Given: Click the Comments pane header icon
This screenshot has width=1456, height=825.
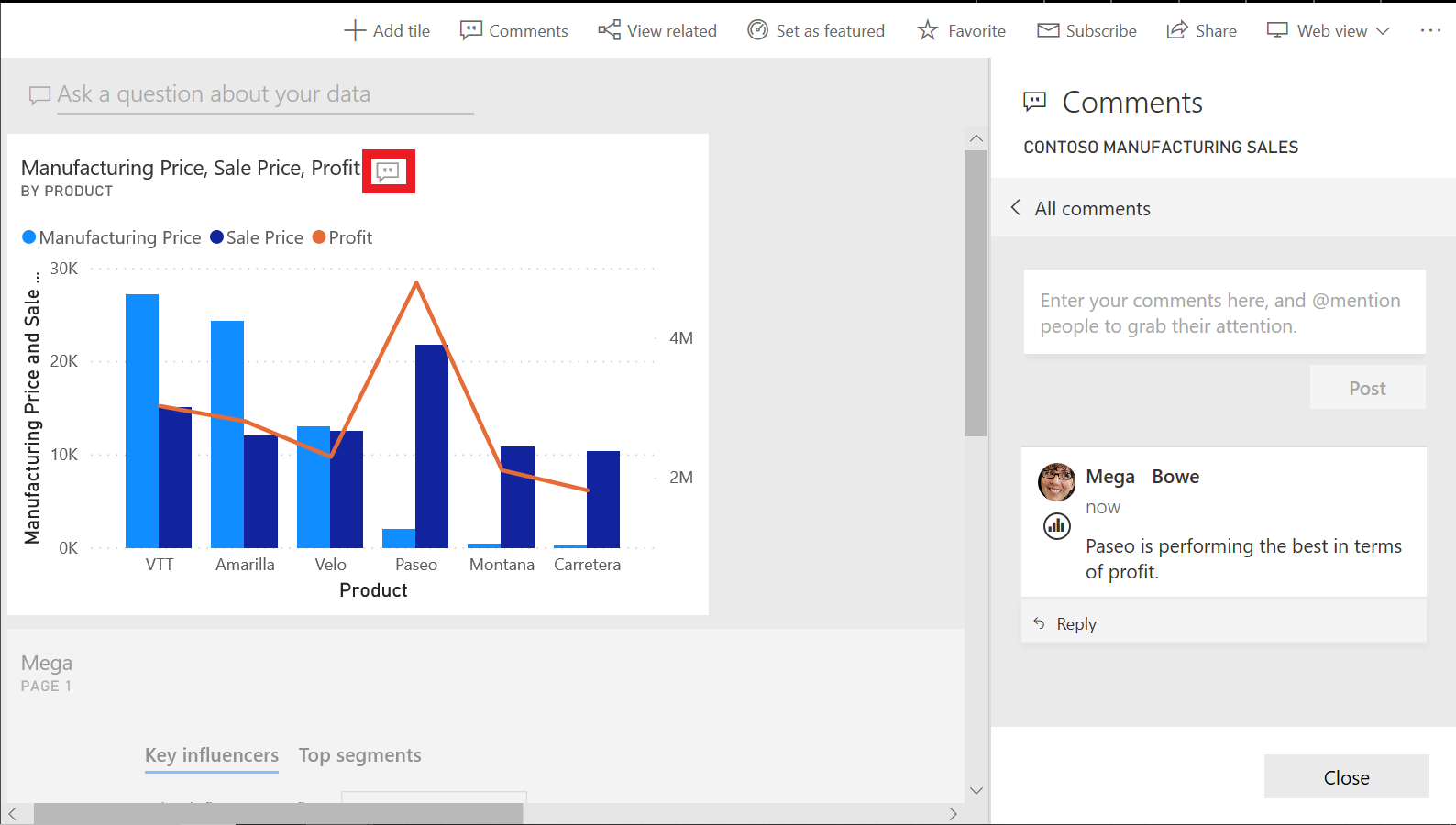Looking at the screenshot, I should click(x=1035, y=103).
